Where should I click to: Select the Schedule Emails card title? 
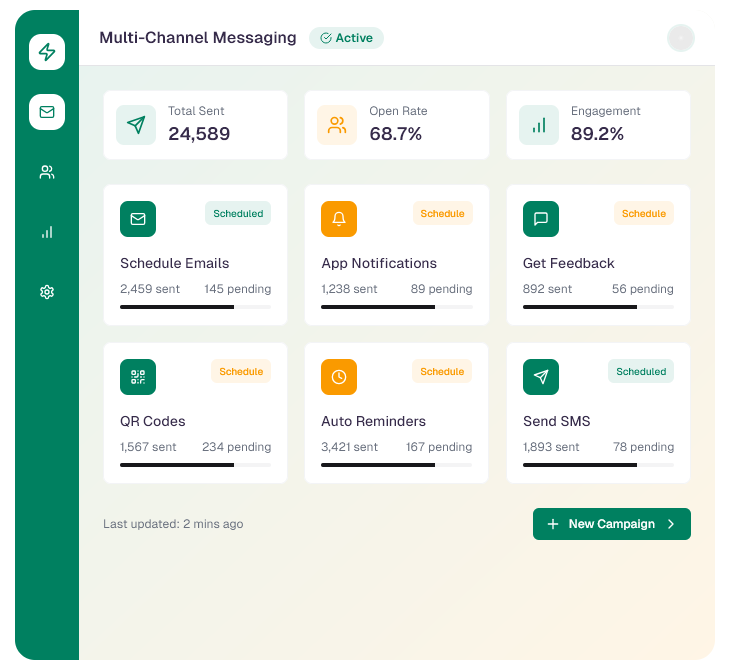point(175,263)
